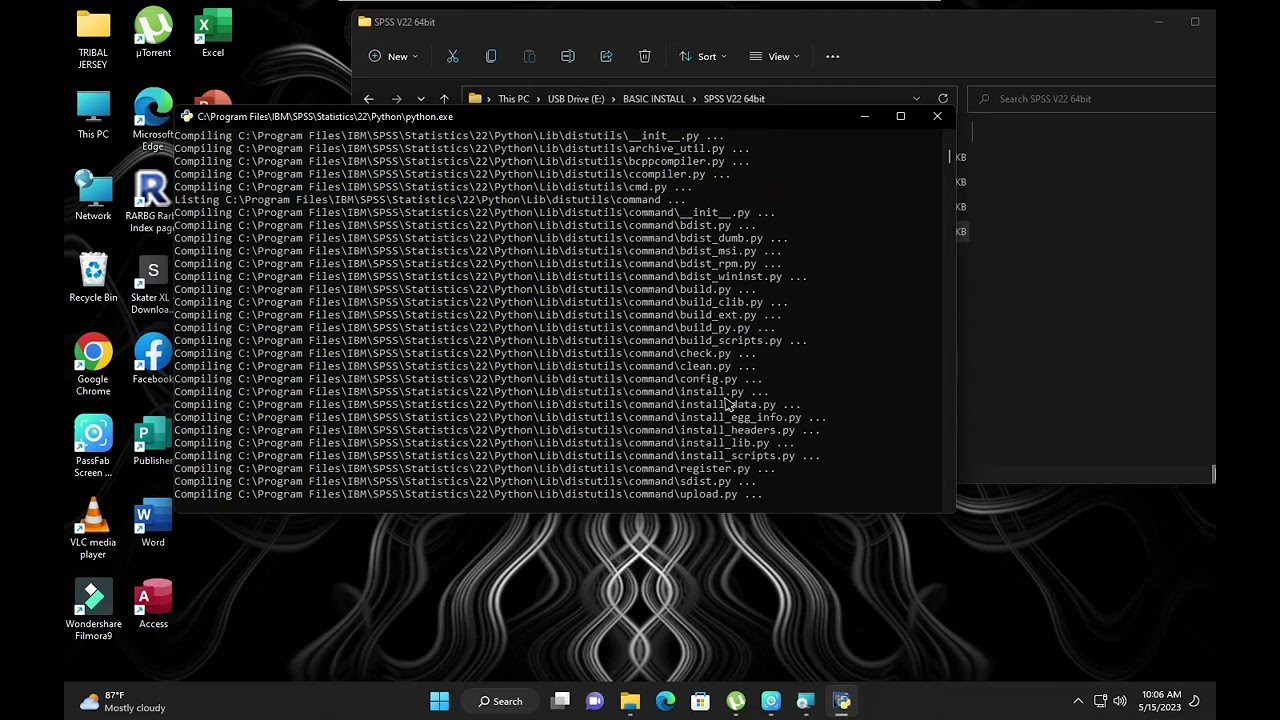Select the Access desktop shortcut
This screenshot has height=720, width=1280.
[x=153, y=604]
